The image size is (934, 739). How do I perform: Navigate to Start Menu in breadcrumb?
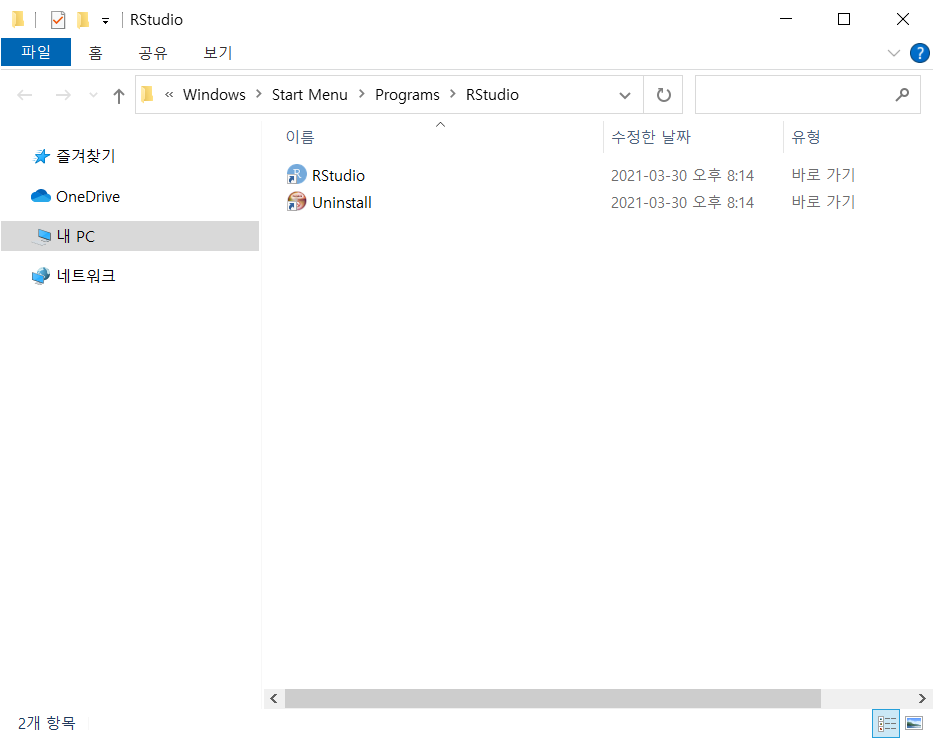[x=309, y=95]
